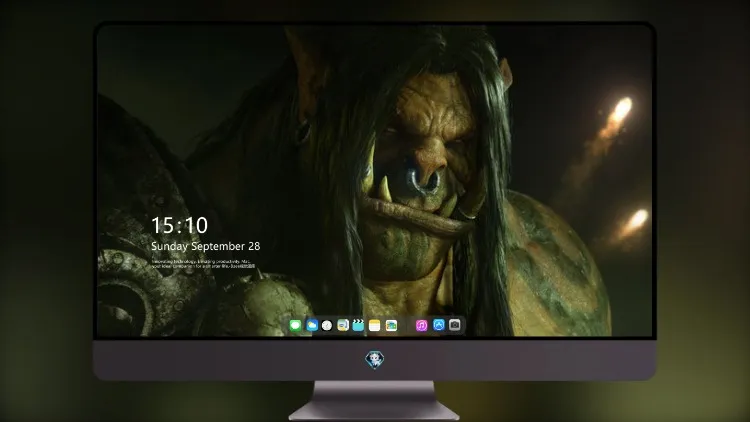Click the 15:10 clock widget
Viewport: 750px width, 422px height.
click(x=179, y=225)
